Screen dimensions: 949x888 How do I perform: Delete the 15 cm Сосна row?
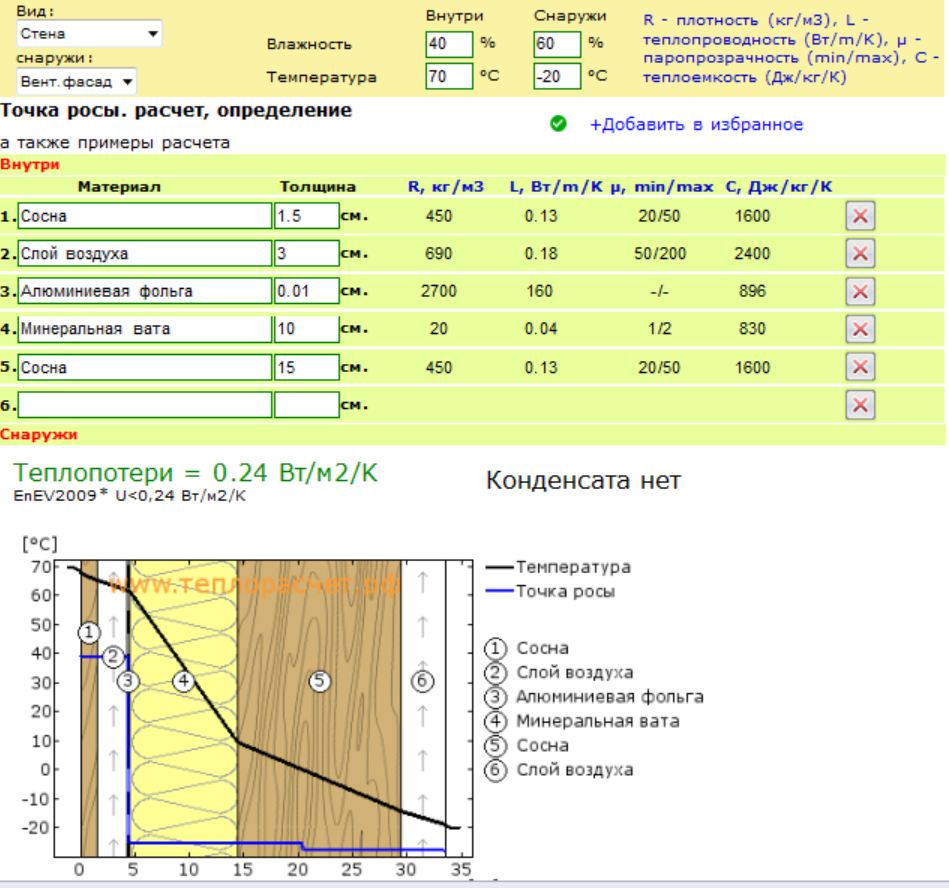pos(860,367)
